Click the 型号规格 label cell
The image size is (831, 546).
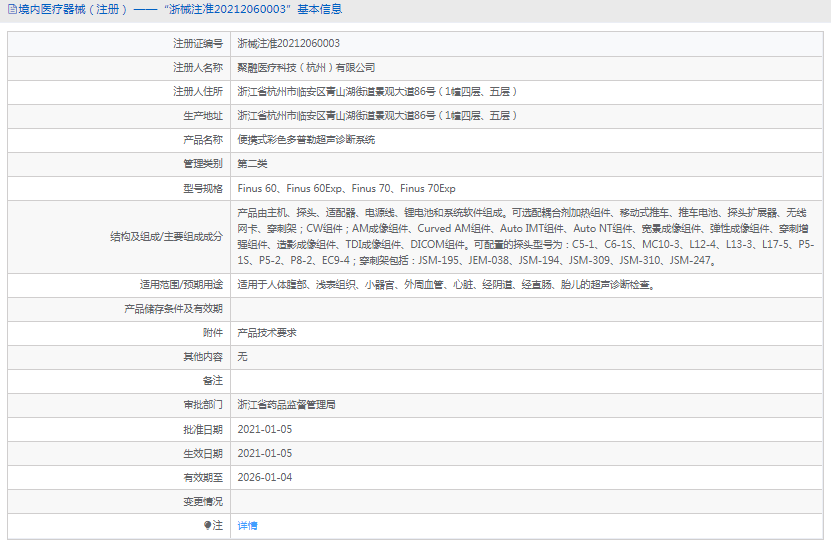(x=119, y=188)
